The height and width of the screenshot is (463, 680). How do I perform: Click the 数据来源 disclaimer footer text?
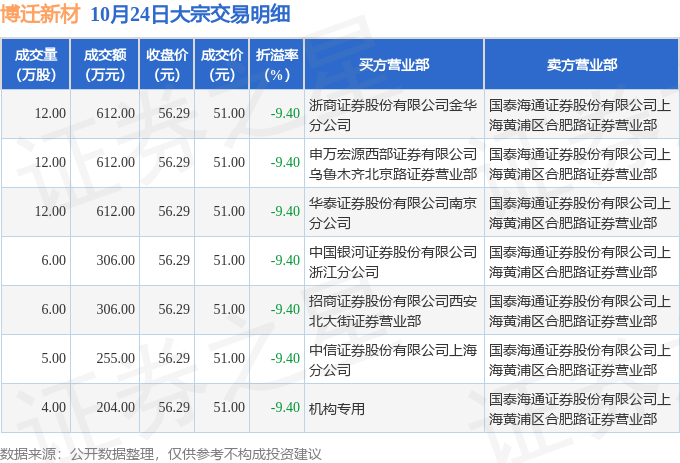pos(160,454)
